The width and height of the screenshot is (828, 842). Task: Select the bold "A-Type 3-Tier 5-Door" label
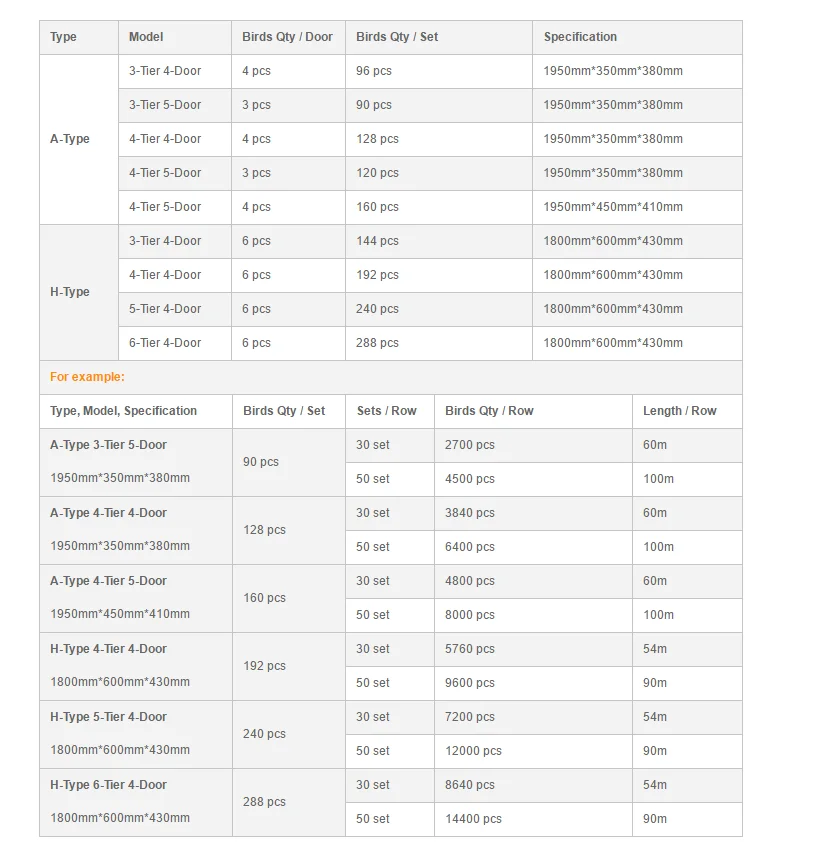[x=108, y=445]
